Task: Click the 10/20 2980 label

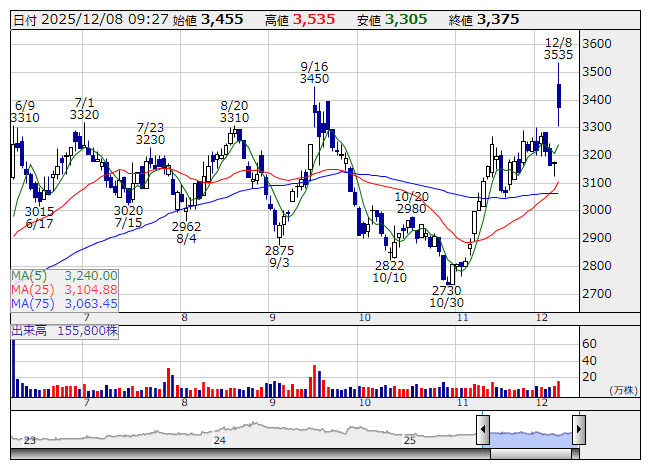Action: pos(411,202)
